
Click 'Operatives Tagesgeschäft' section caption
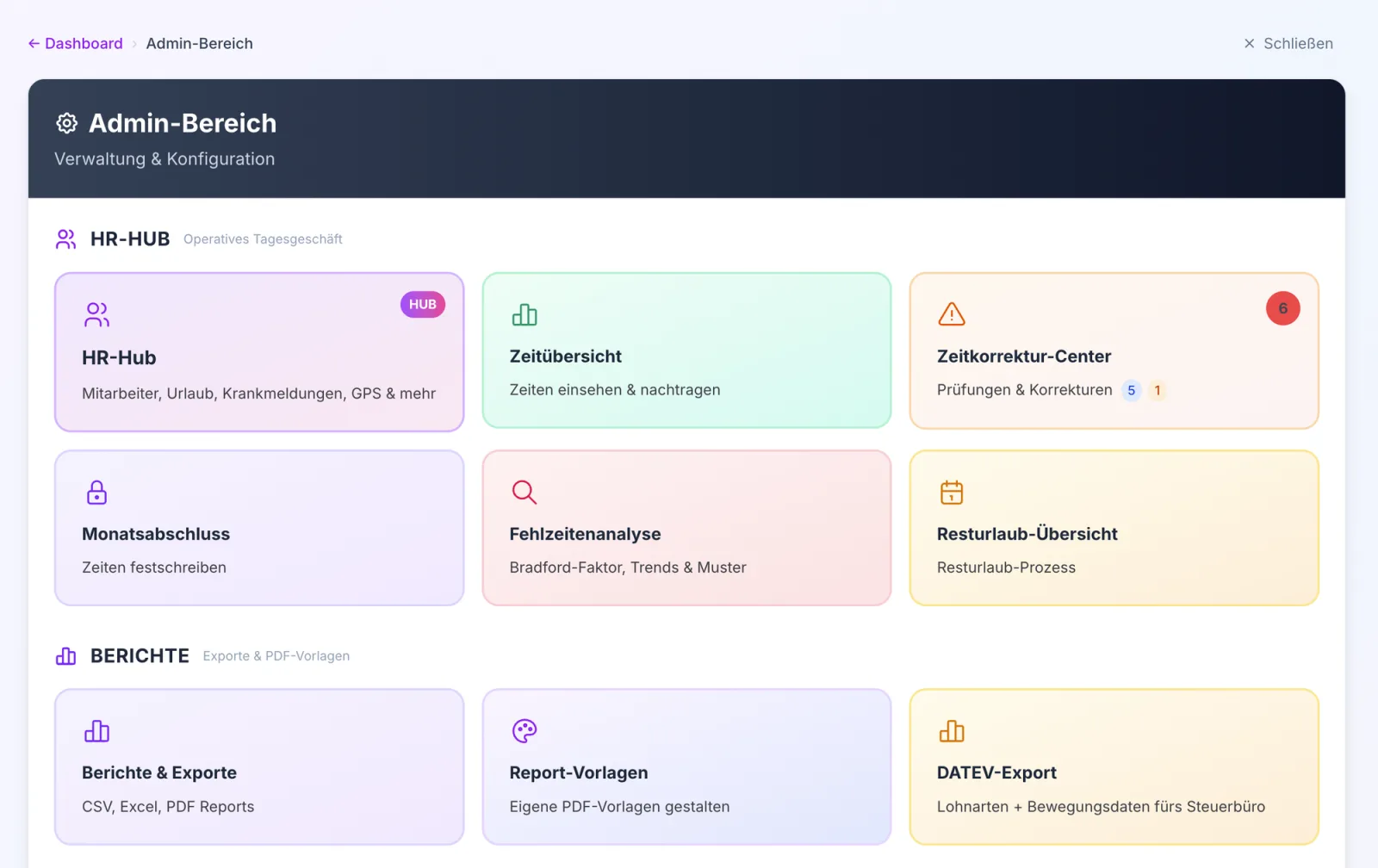click(263, 239)
